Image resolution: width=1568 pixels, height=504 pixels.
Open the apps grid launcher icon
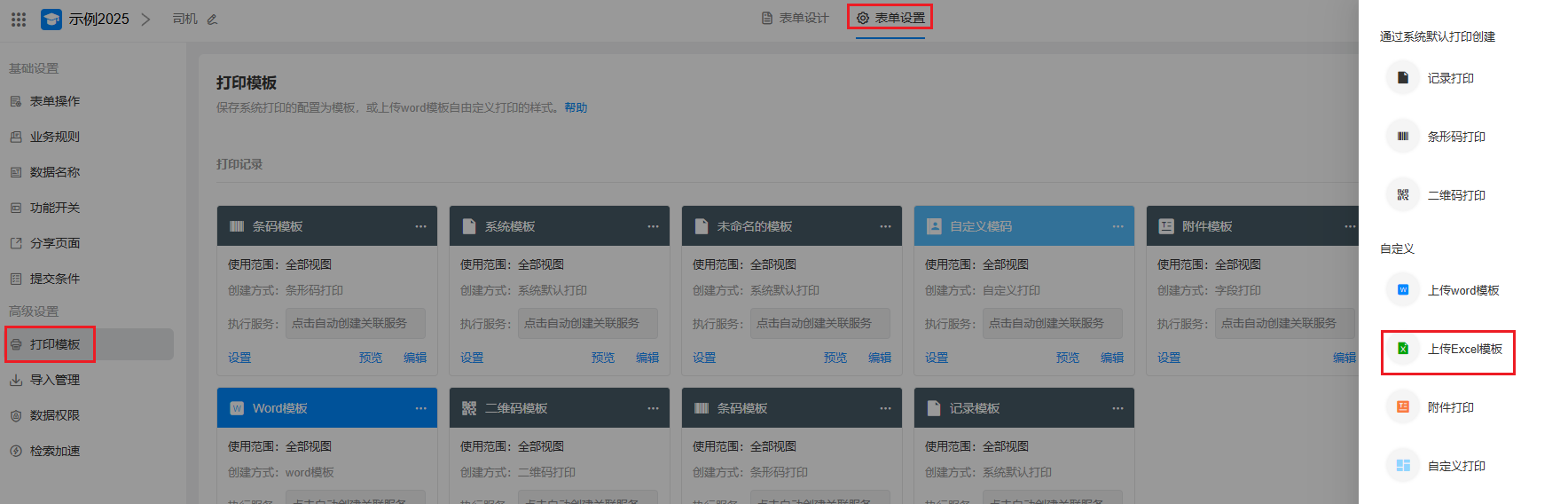coord(19,19)
